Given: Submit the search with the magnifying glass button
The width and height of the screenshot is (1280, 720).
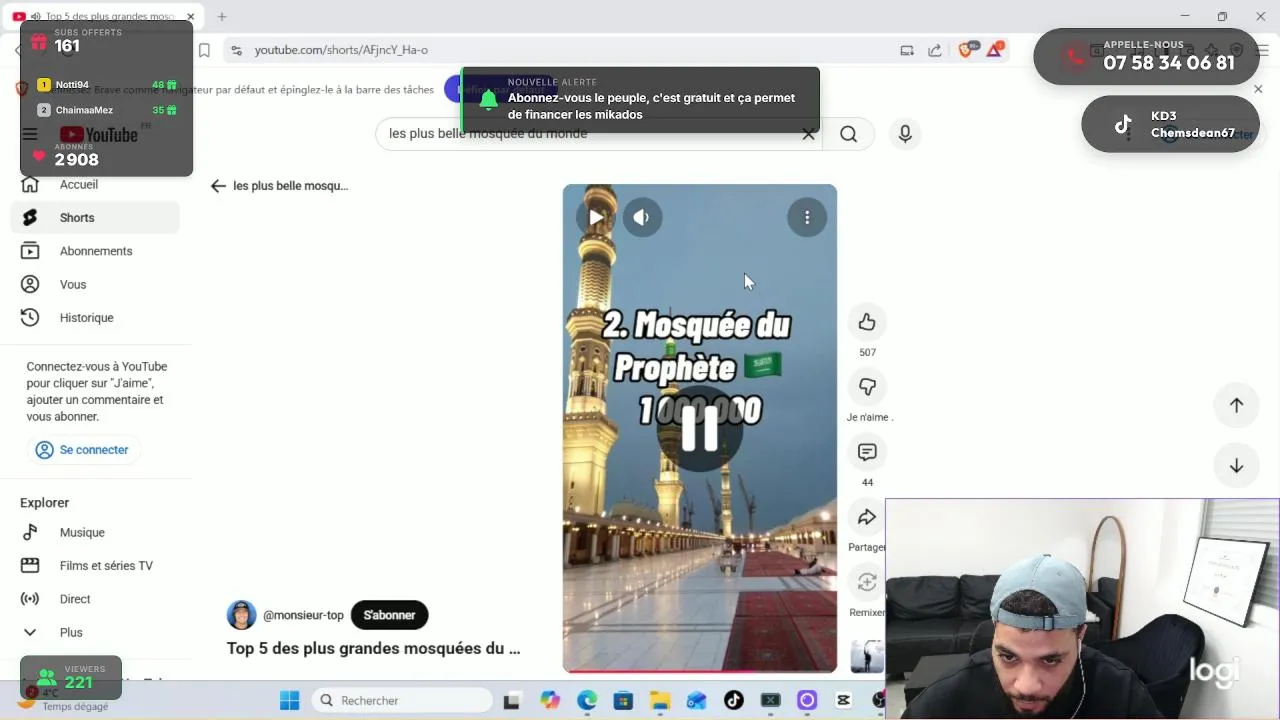Looking at the screenshot, I should (x=848, y=134).
